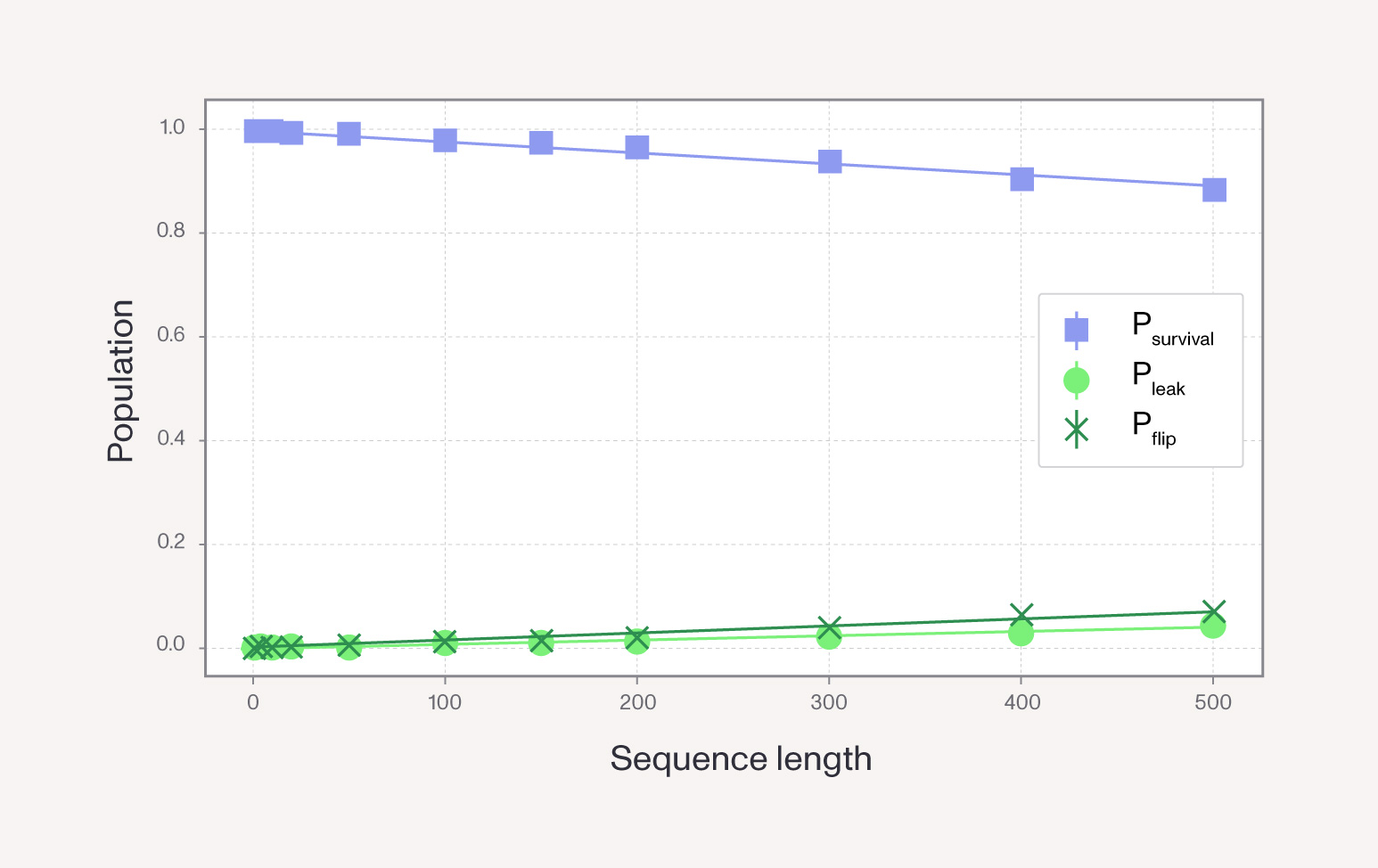Select the P survival square at sequence length 300

click(830, 161)
